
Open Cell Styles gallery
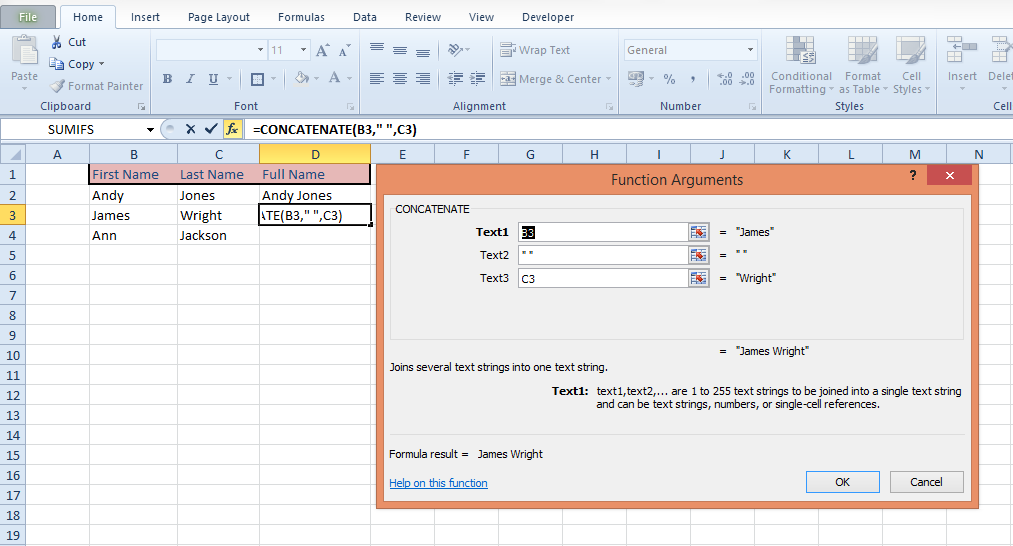pos(911,65)
